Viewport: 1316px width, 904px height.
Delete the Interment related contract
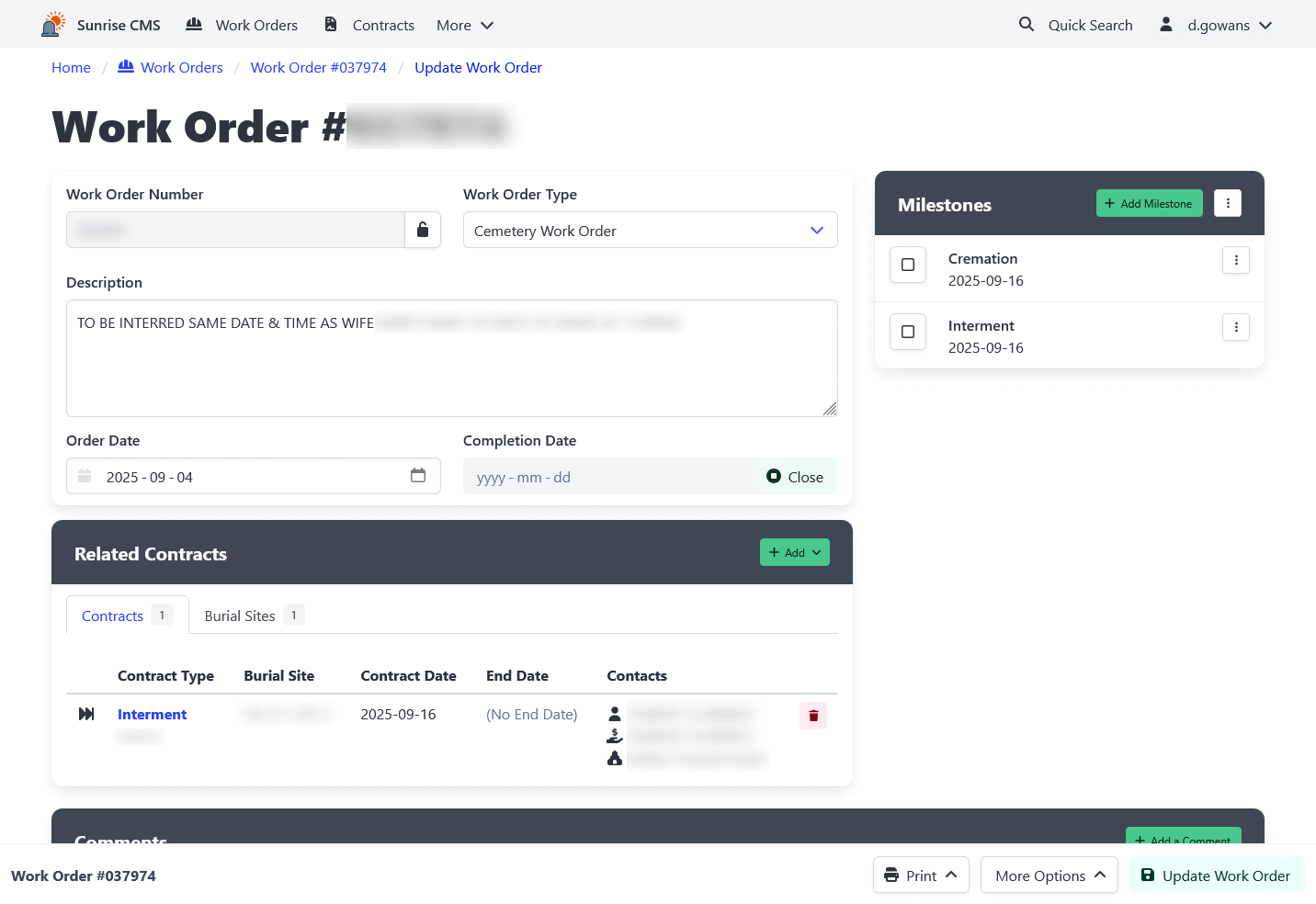(x=813, y=716)
